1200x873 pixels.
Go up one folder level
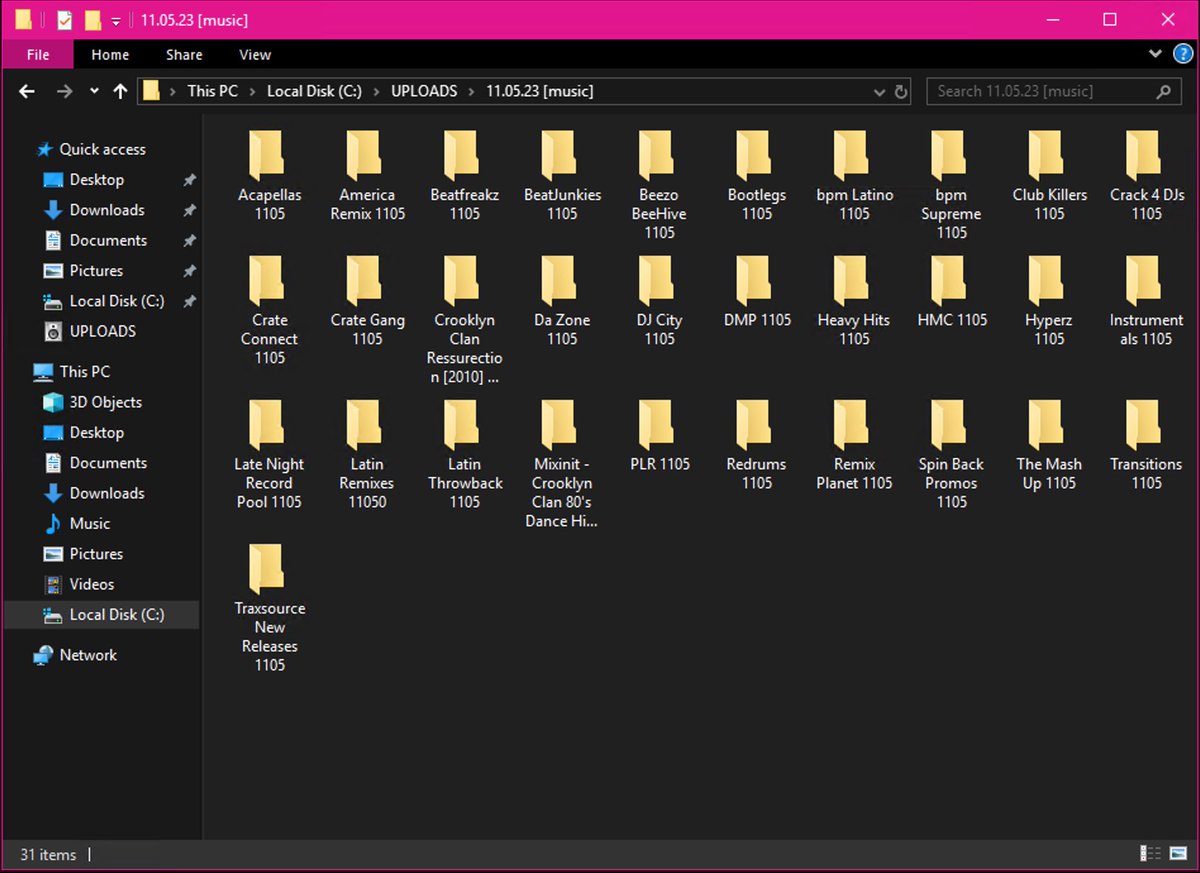point(121,91)
